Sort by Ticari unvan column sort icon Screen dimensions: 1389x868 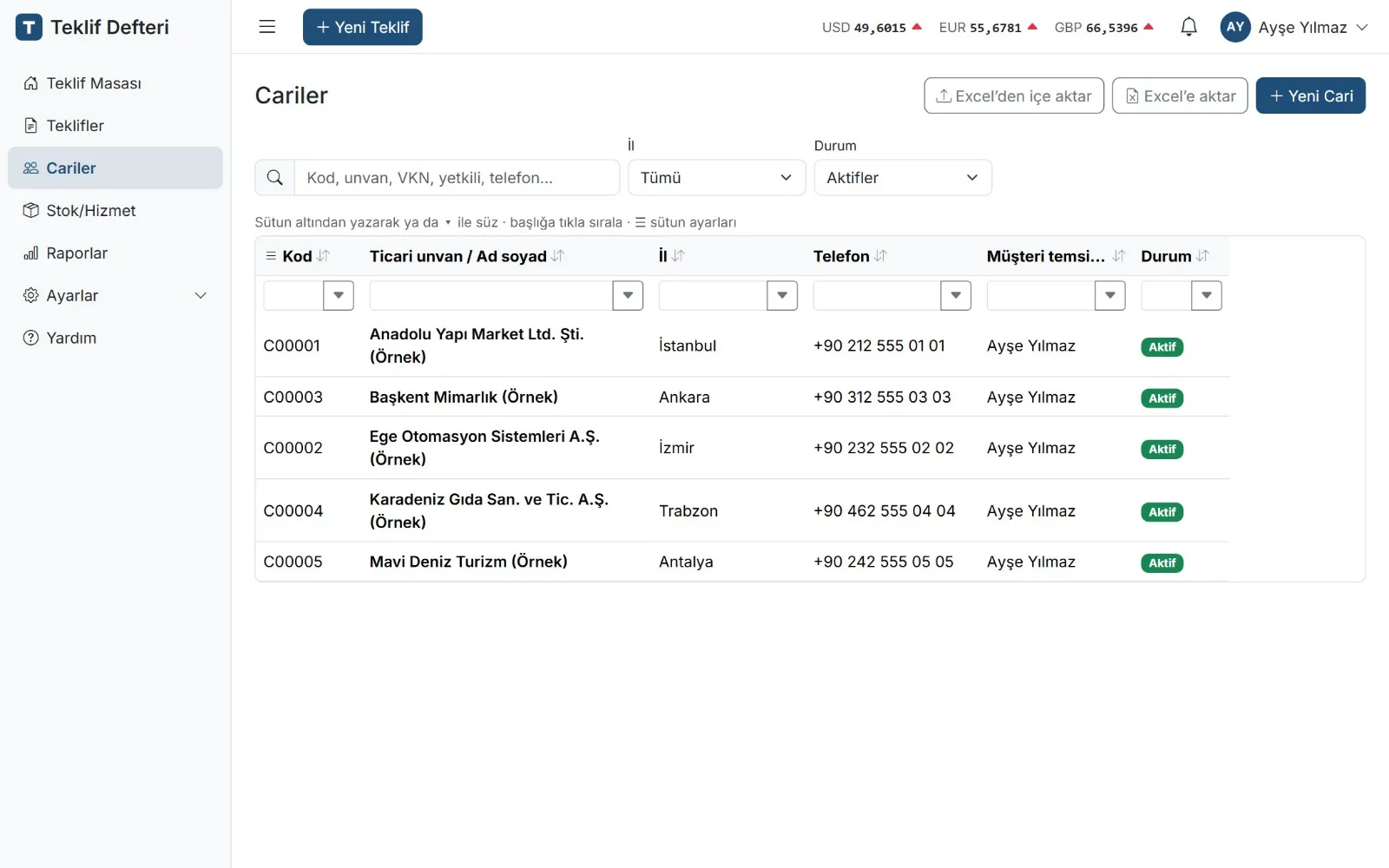click(557, 256)
